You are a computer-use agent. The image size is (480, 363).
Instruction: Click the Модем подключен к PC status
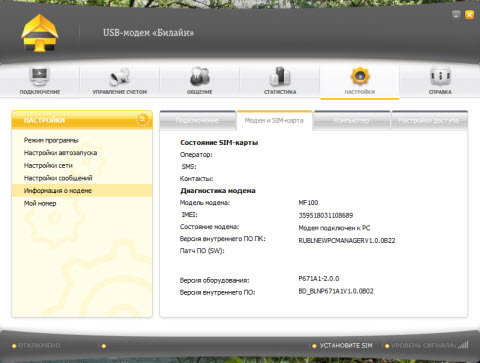(334, 228)
